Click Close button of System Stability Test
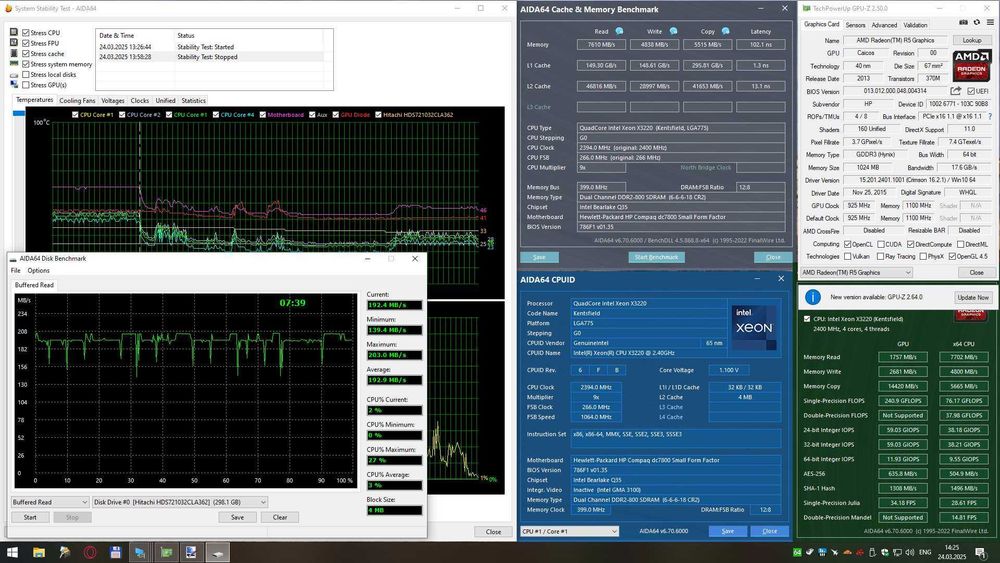The image size is (1000, 563). click(493, 532)
